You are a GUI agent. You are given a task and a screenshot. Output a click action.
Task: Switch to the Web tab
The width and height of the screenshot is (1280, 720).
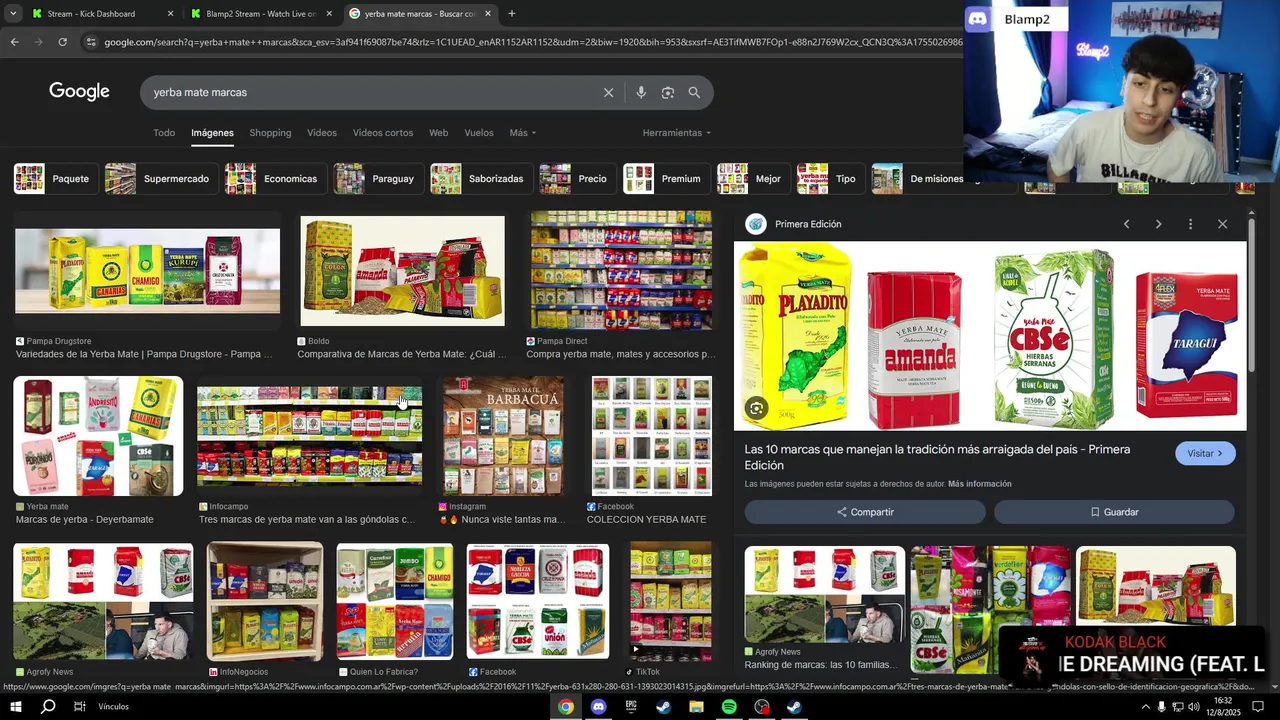438,133
